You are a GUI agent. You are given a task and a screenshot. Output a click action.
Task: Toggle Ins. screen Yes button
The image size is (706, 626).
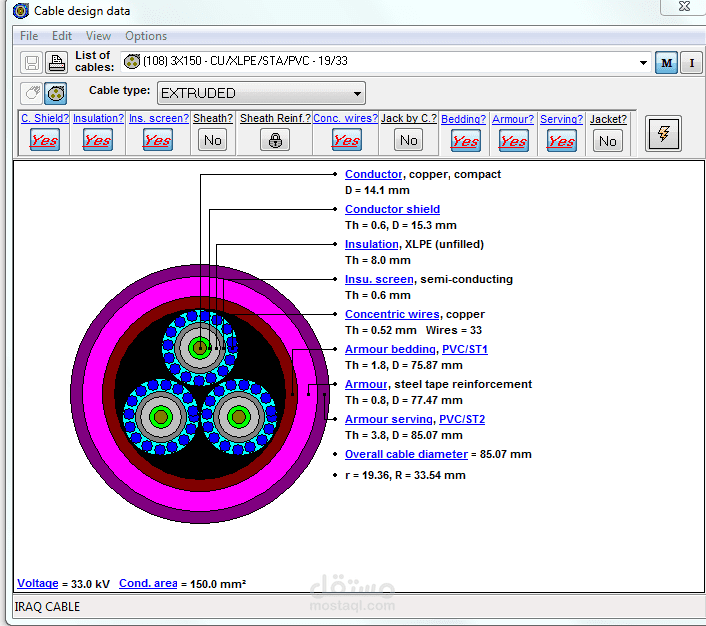pos(158,140)
